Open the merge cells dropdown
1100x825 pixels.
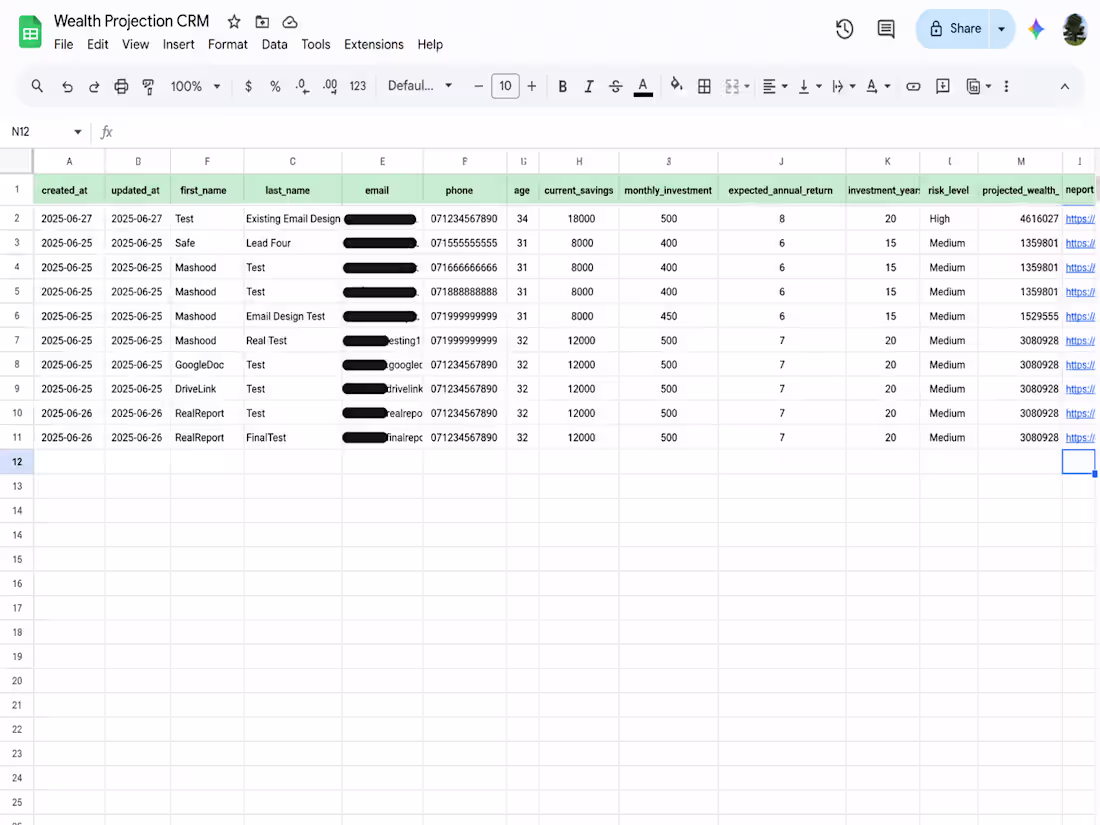737,86
